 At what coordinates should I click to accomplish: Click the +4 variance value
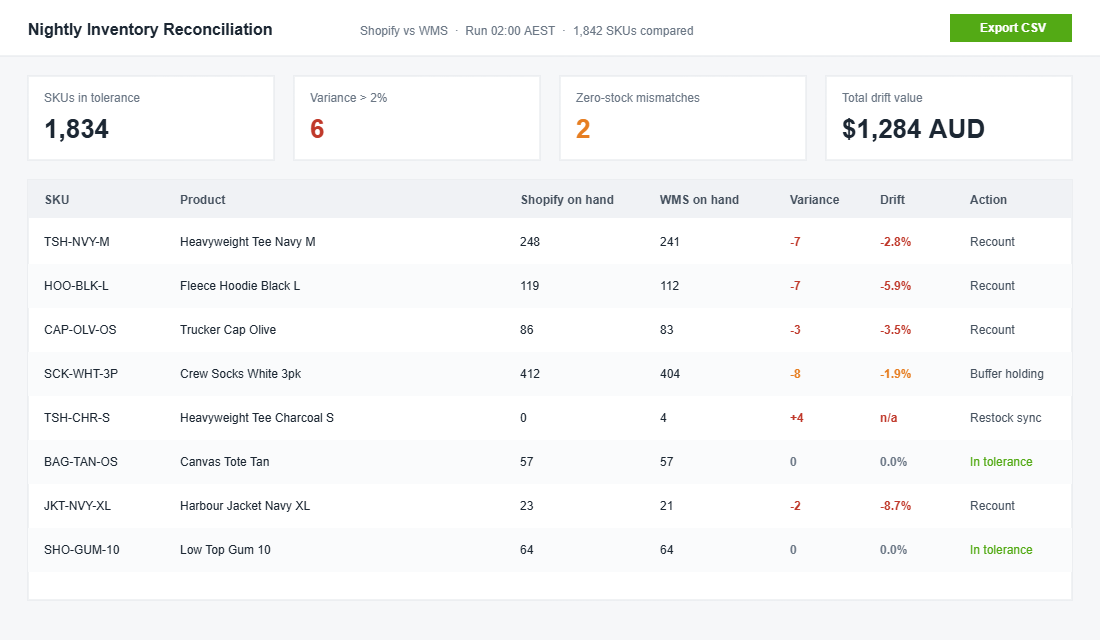[796, 418]
